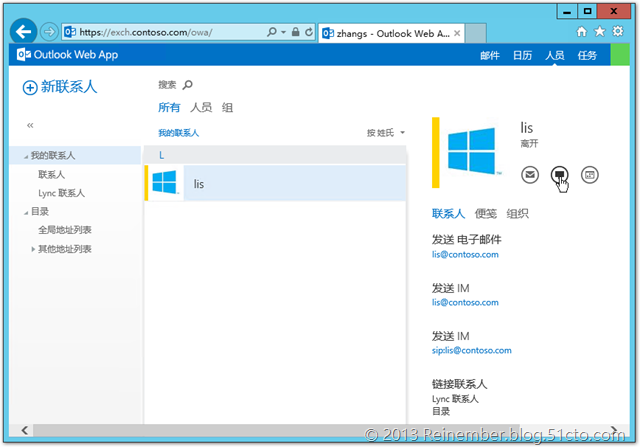
Task: Click the schedule meeting icon for lis
Action: click(590, 175)
